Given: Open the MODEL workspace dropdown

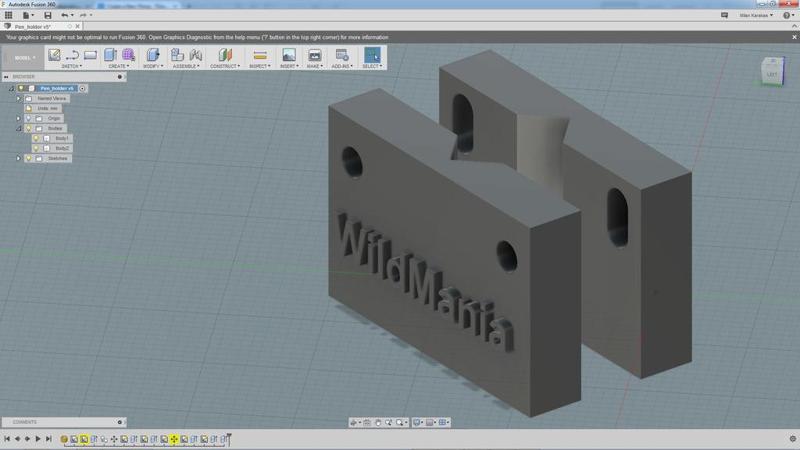Looking at the screenshot, I should [x=22, y=57].
